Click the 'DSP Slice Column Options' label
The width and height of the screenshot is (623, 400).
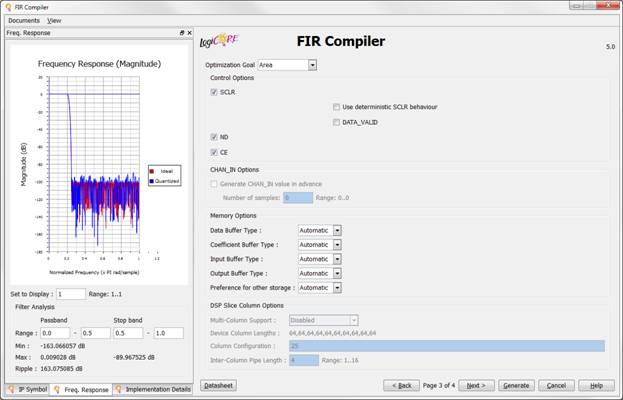[x=247, y=305]
